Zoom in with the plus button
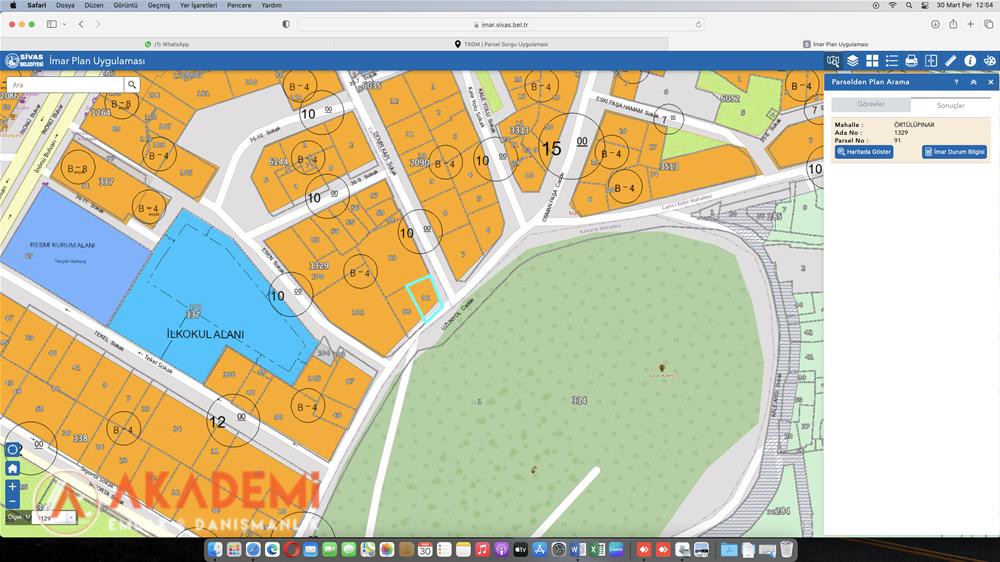The width and height of the screenshot is (1000, 562). click(12, 486)
